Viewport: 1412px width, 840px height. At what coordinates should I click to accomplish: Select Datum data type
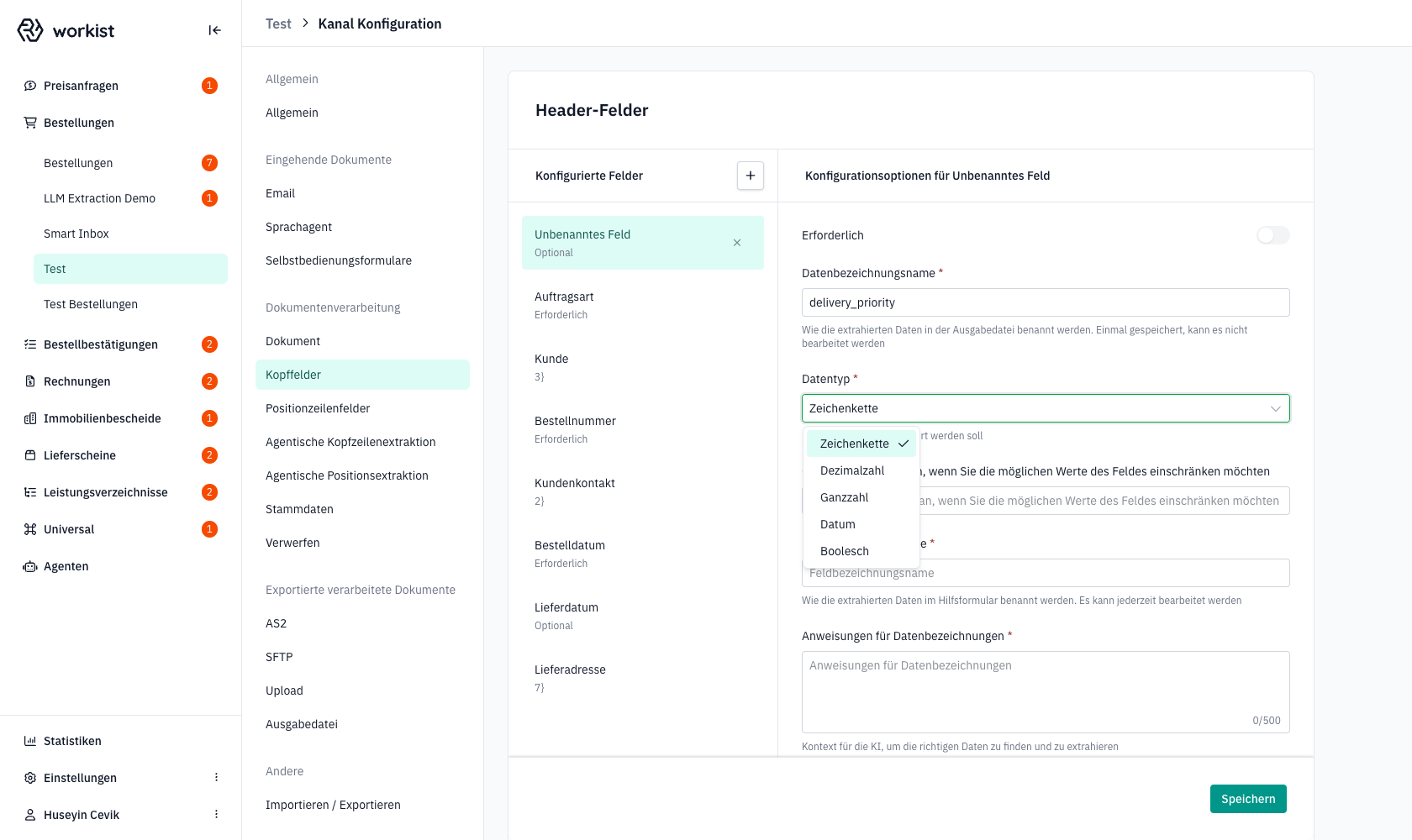861,524
